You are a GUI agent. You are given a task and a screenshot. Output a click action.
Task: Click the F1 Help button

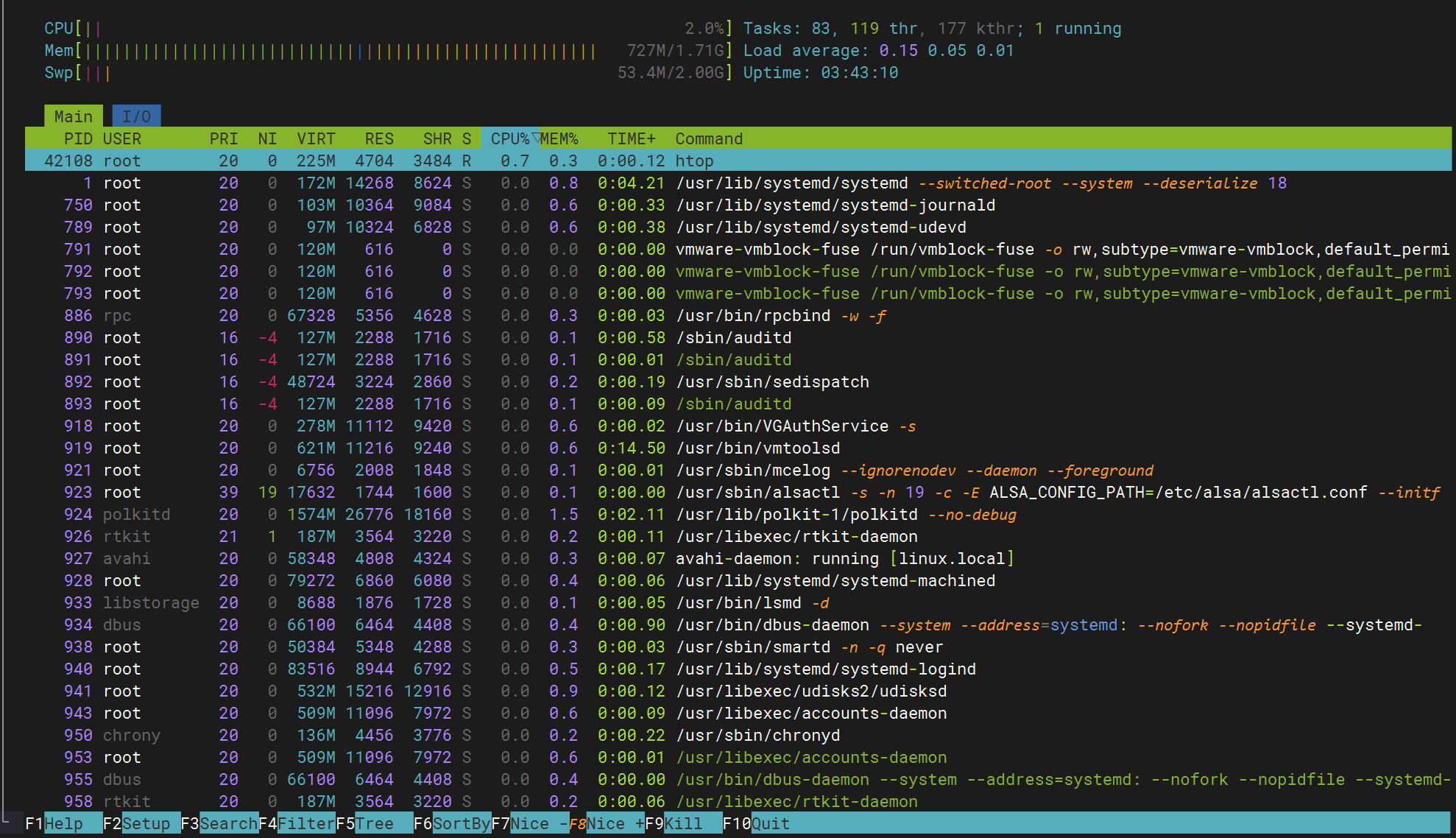(x=63, y=823)
